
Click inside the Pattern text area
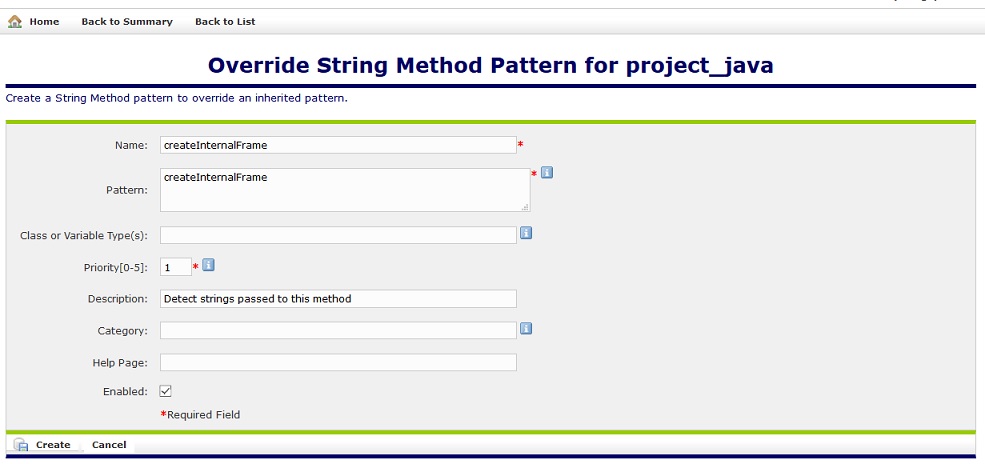click(344, 190)
